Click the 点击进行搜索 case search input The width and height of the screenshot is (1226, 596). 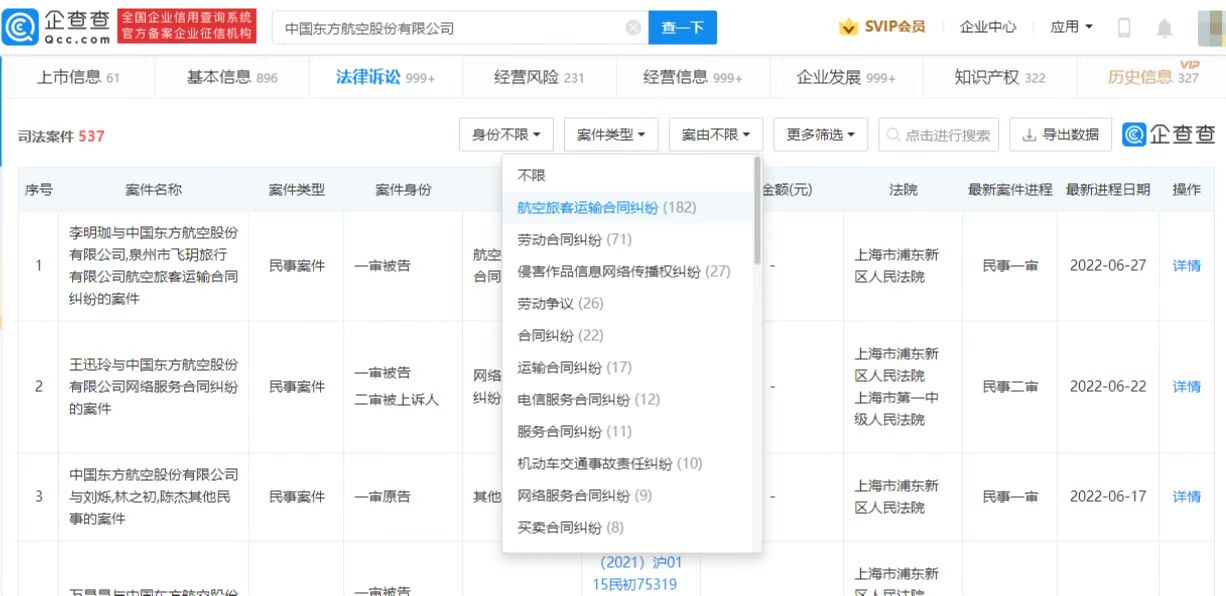939,135
